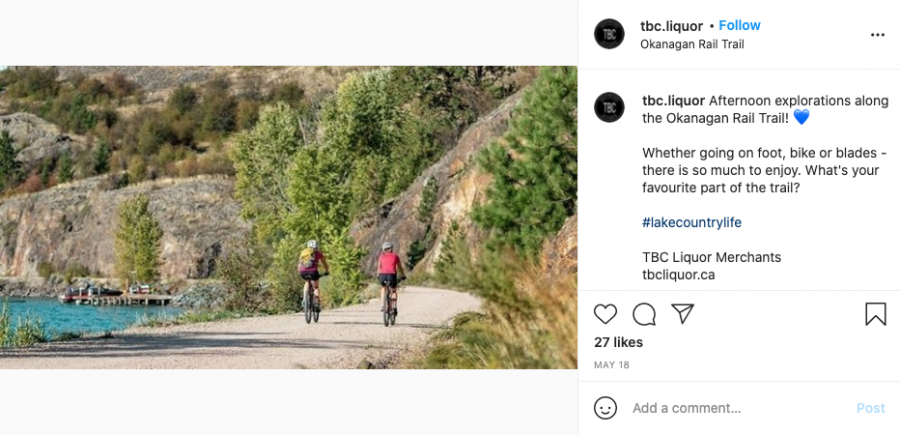This screenshot has height=435, width=900.
Task: Click the blue heart emoji in caption
Action: (801, 118)
